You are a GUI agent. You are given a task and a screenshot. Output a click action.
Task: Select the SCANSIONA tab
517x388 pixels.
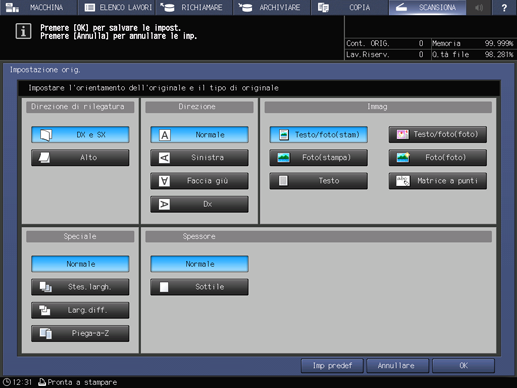[427, 7]
